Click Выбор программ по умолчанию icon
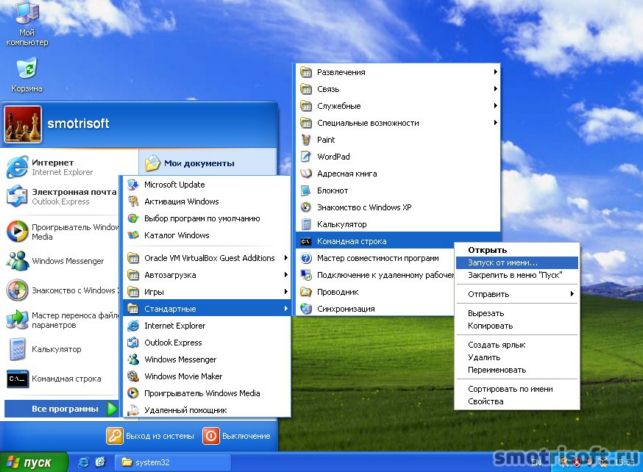 133,218
